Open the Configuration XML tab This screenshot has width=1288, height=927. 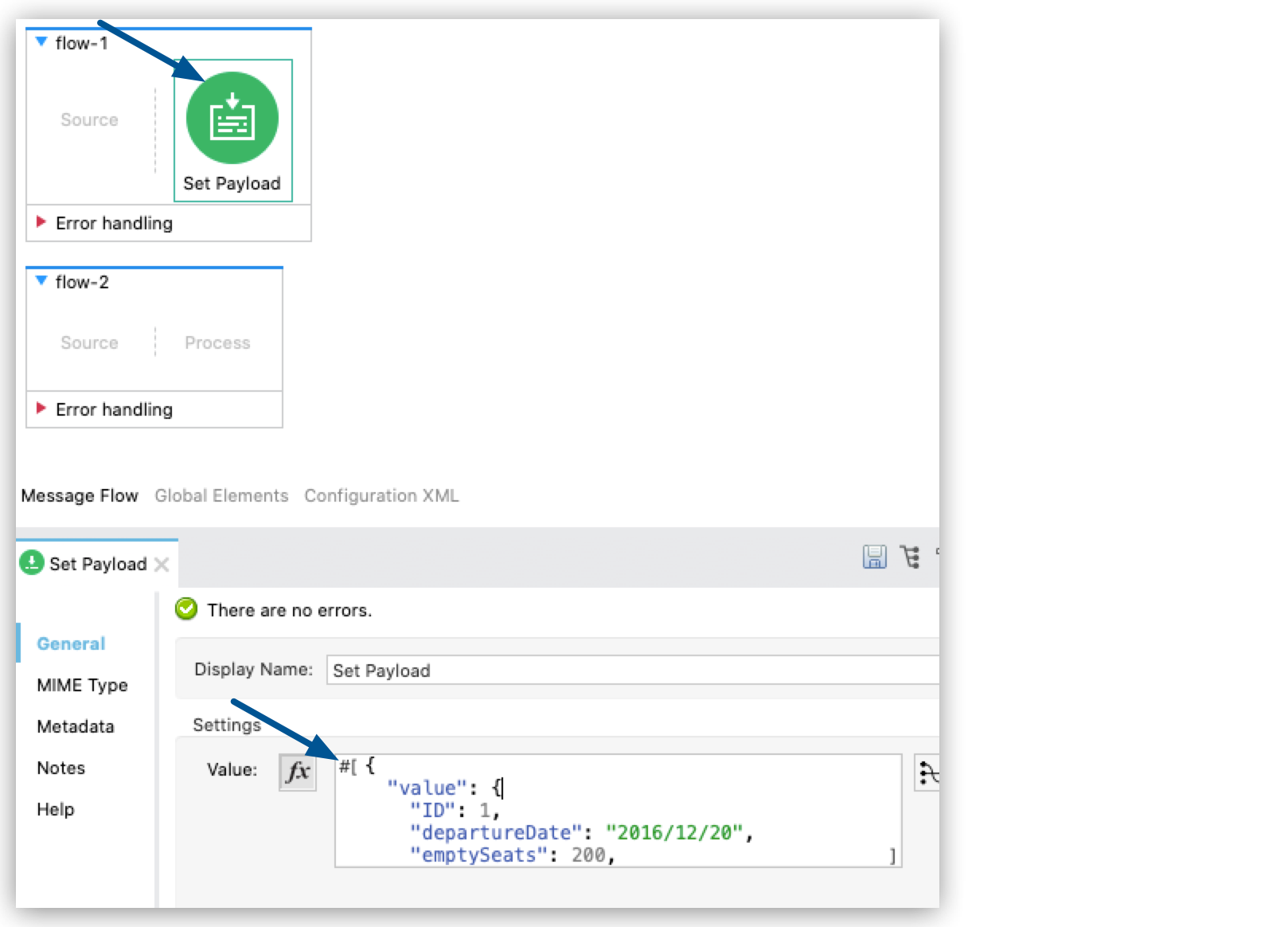381,495
